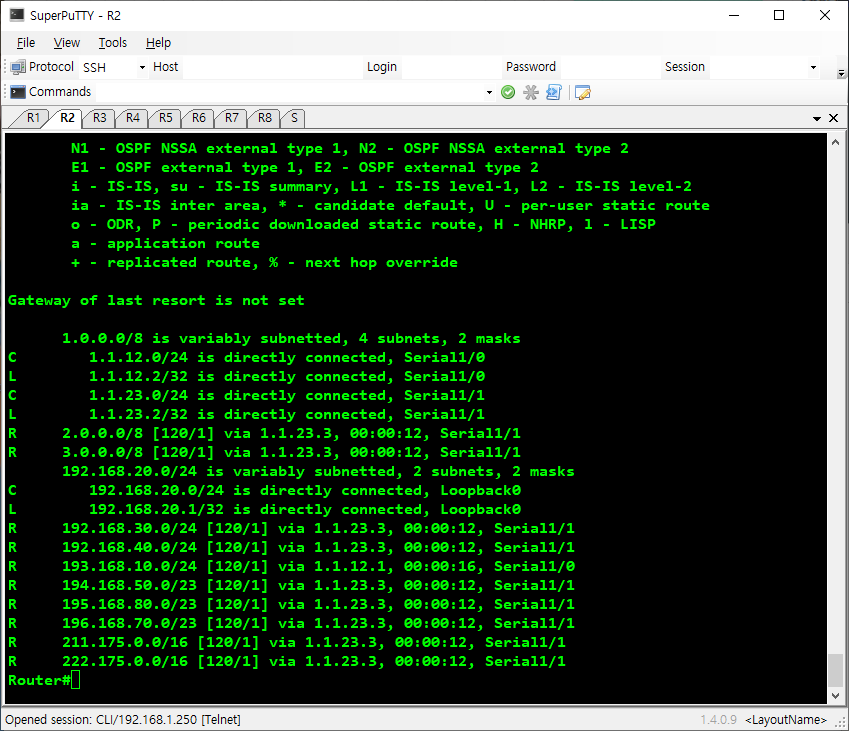Screen dimensions: 849x731
Task: Click terminal scrollbar up arrow
Action: pyautogui.click(x=835, y=142)
